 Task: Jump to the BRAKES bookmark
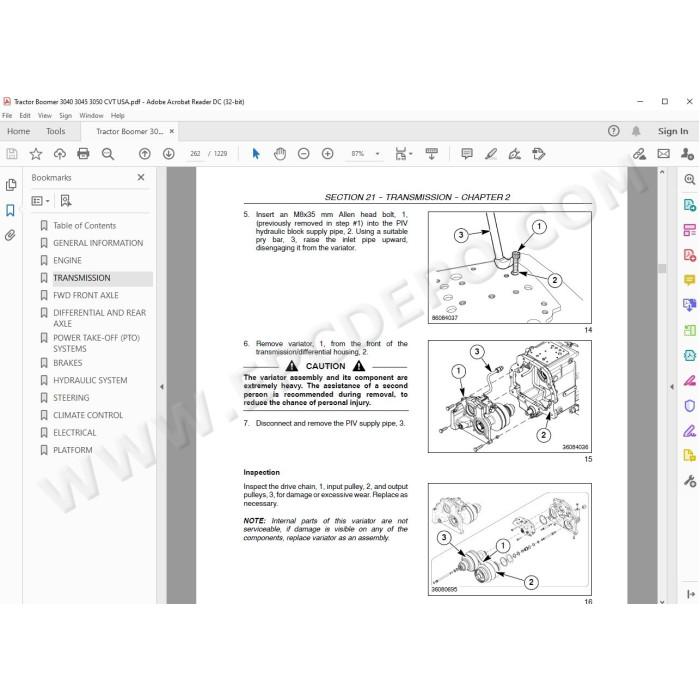click(x=67, y=363)
